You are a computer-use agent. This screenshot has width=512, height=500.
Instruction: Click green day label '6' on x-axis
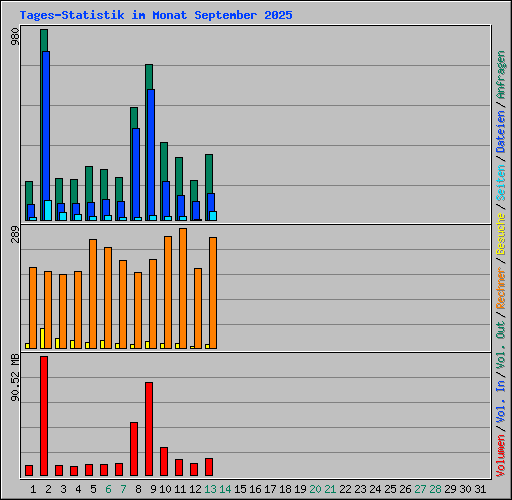coord(108,489)
